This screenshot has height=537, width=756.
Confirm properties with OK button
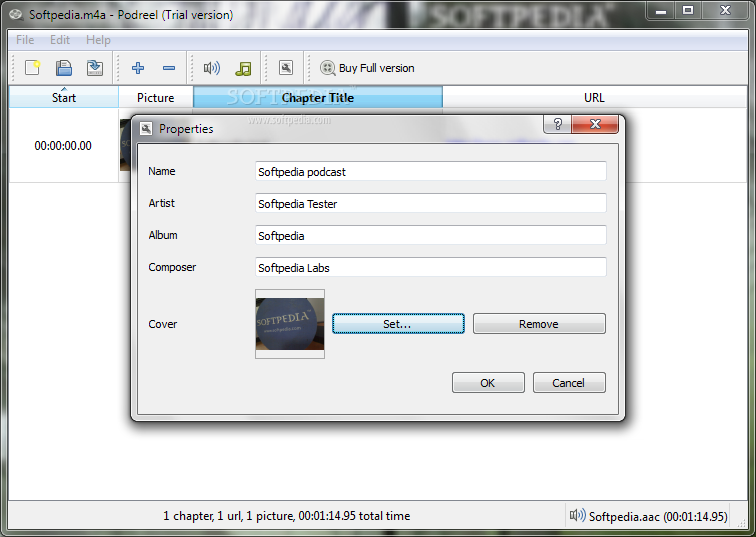[x=488, y=383]
